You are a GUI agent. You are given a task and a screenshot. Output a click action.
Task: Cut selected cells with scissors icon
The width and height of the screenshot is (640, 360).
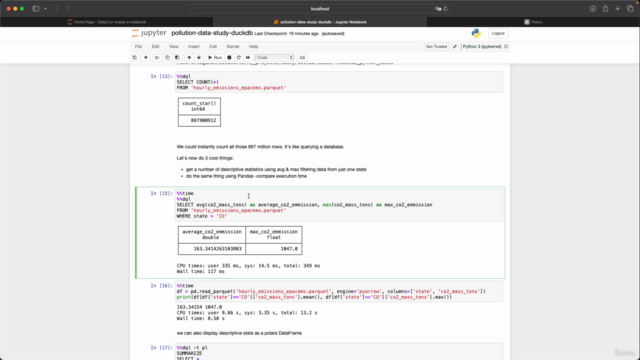coord(157,58)
